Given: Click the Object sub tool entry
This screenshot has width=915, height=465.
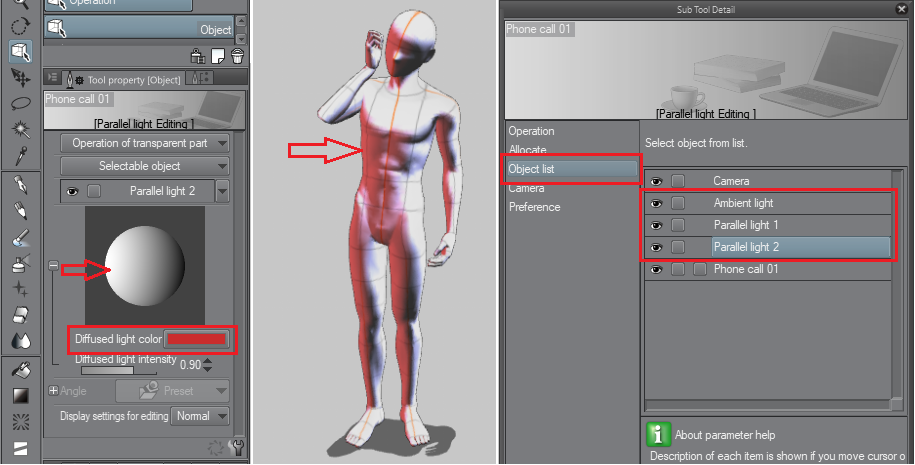Looking at the screenshot, I should (x=139, y=28).
